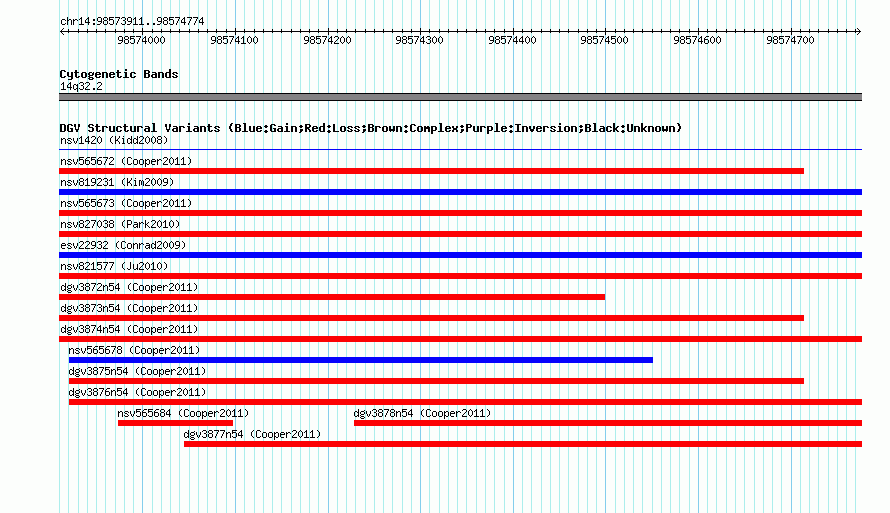Click the dgv3872n54 (Cooper2011) label

(129, 287)
